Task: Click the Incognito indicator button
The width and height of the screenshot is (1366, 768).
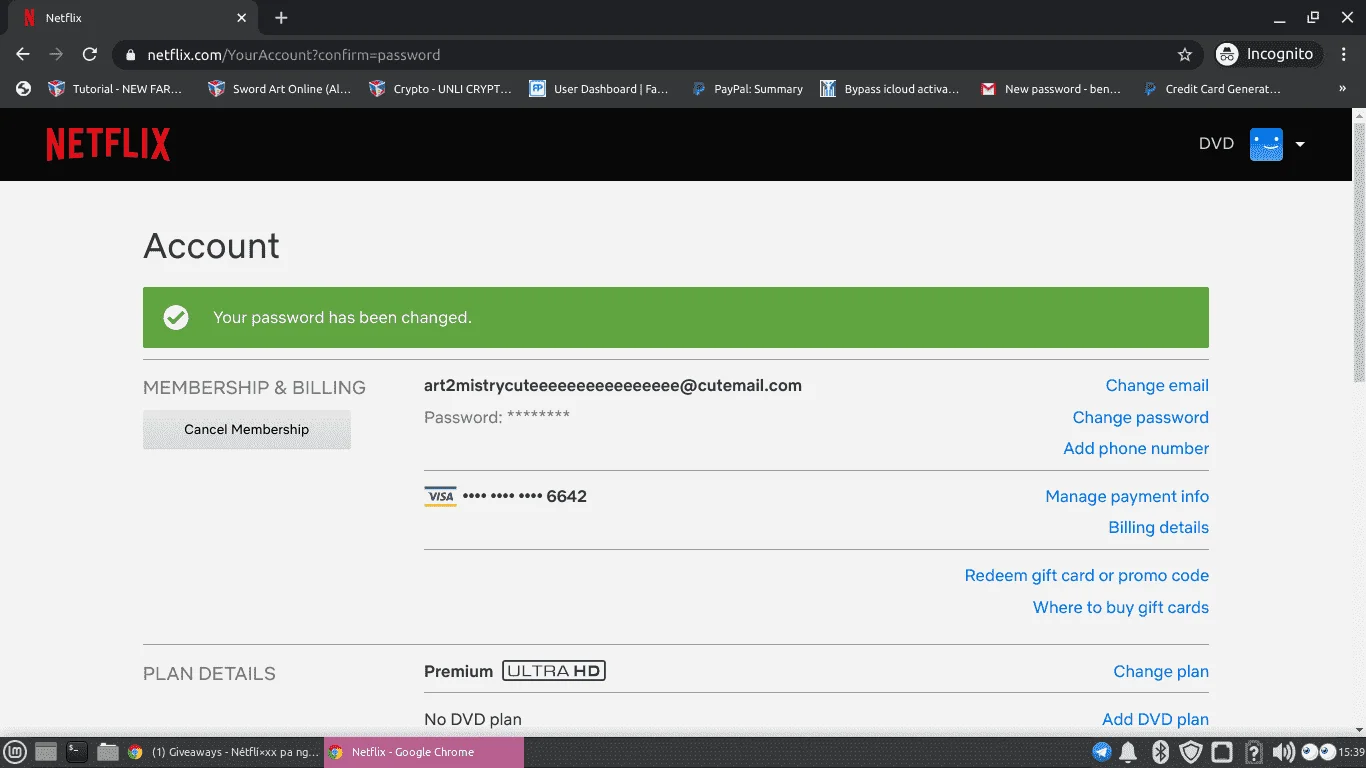Action: (1268, 54)
